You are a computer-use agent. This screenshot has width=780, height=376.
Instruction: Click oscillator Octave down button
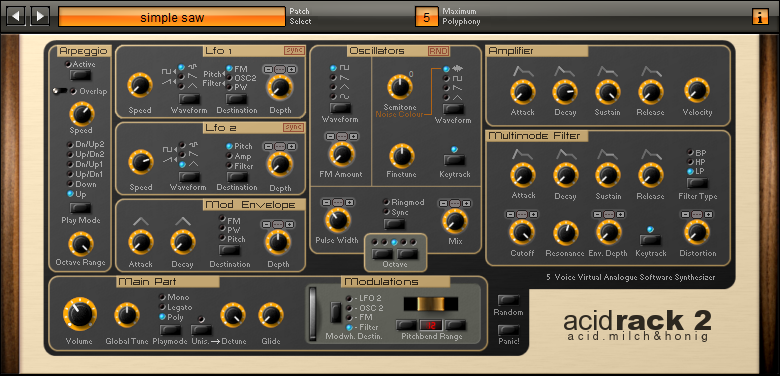click(x=383, y=254)
